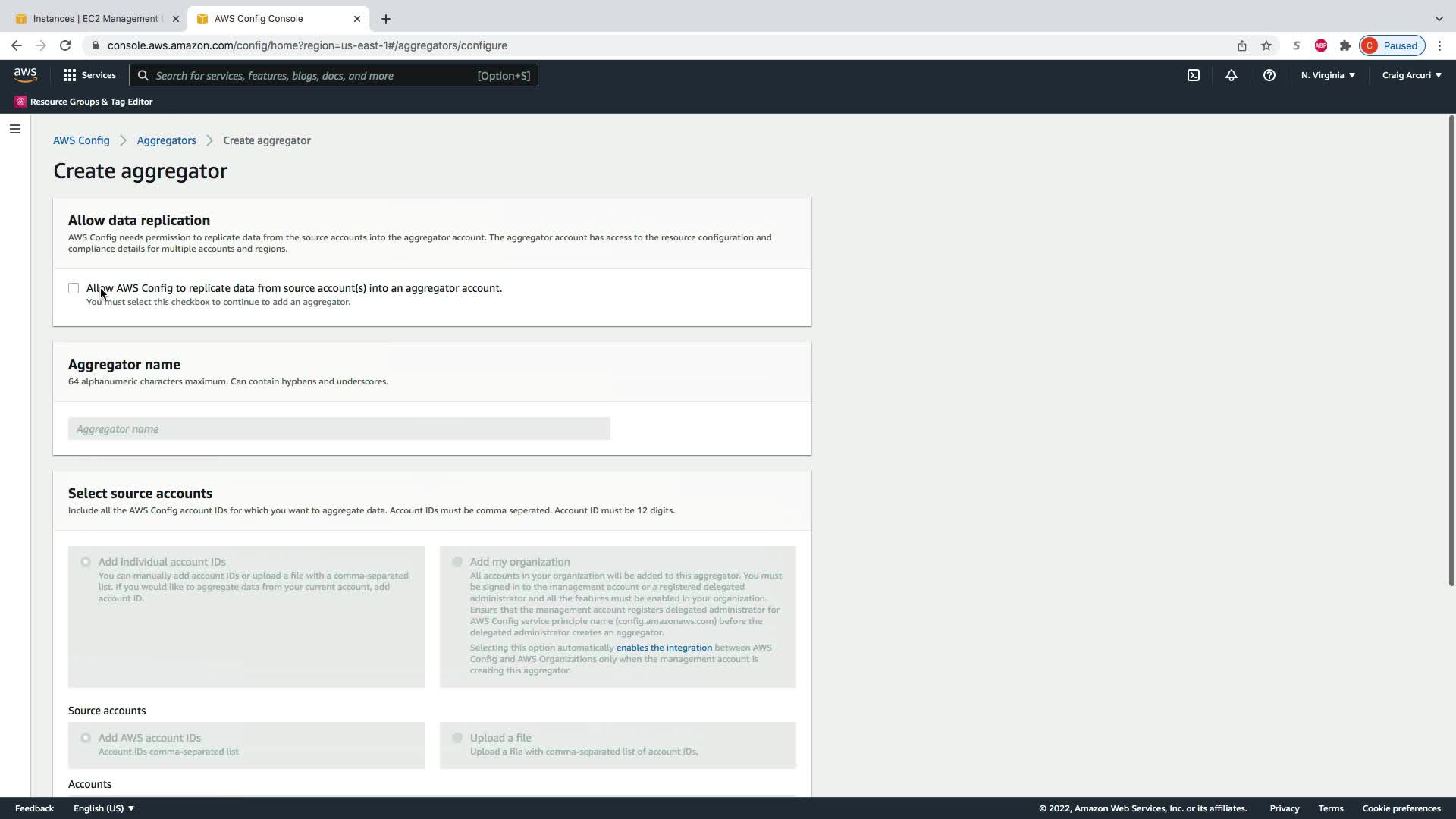Open the AWS CloudShell icon
The image size is (1456, 819).
1193,75
